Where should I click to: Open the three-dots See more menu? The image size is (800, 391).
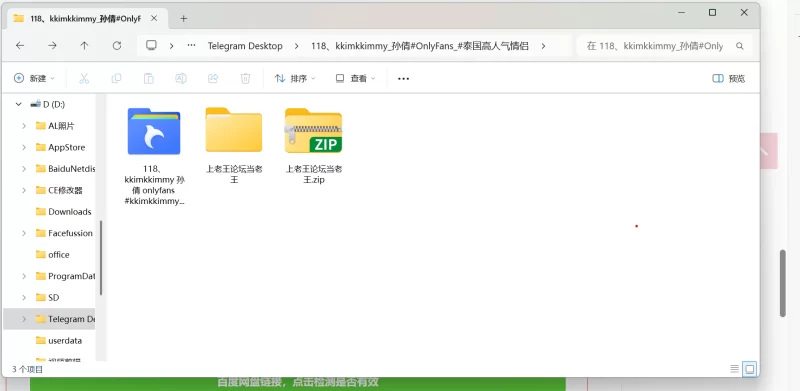[404, 79]
